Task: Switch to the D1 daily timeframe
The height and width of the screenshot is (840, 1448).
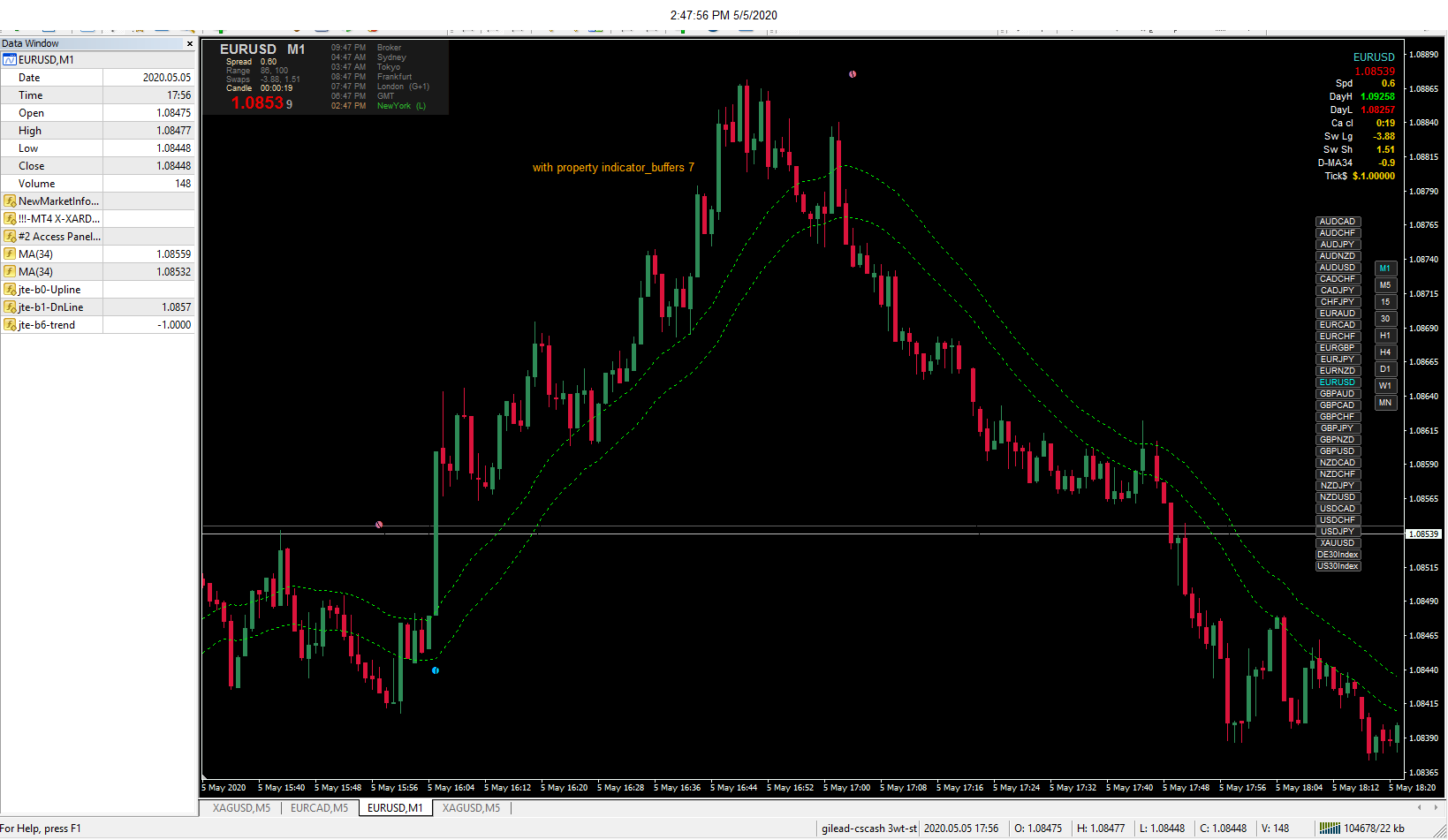Action: (1385, 369)
